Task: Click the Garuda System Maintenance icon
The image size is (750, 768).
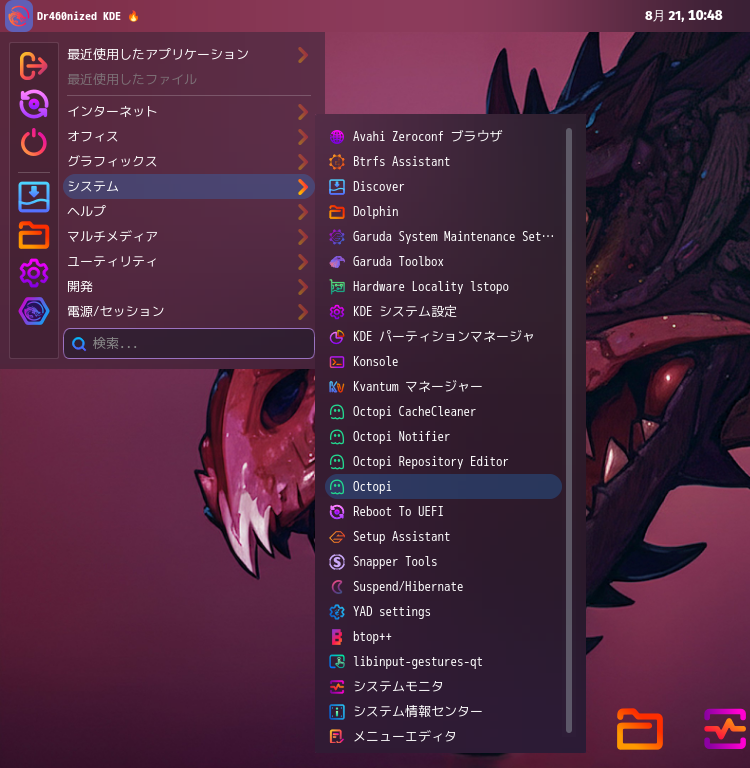Action: point(337,237)
